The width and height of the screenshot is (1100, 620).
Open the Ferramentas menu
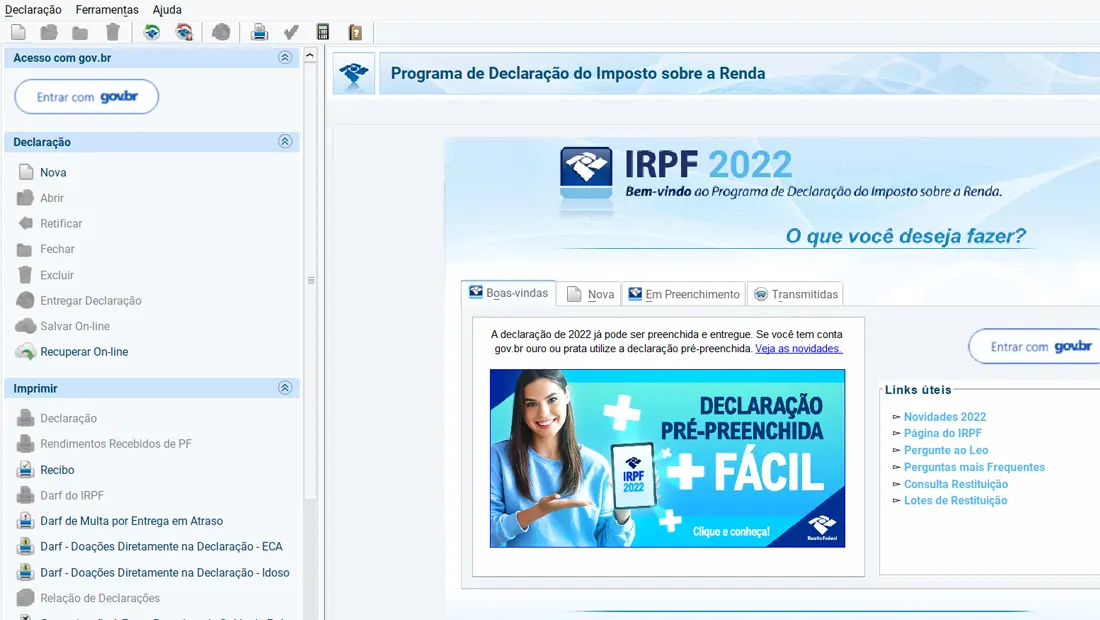(107, 10)
